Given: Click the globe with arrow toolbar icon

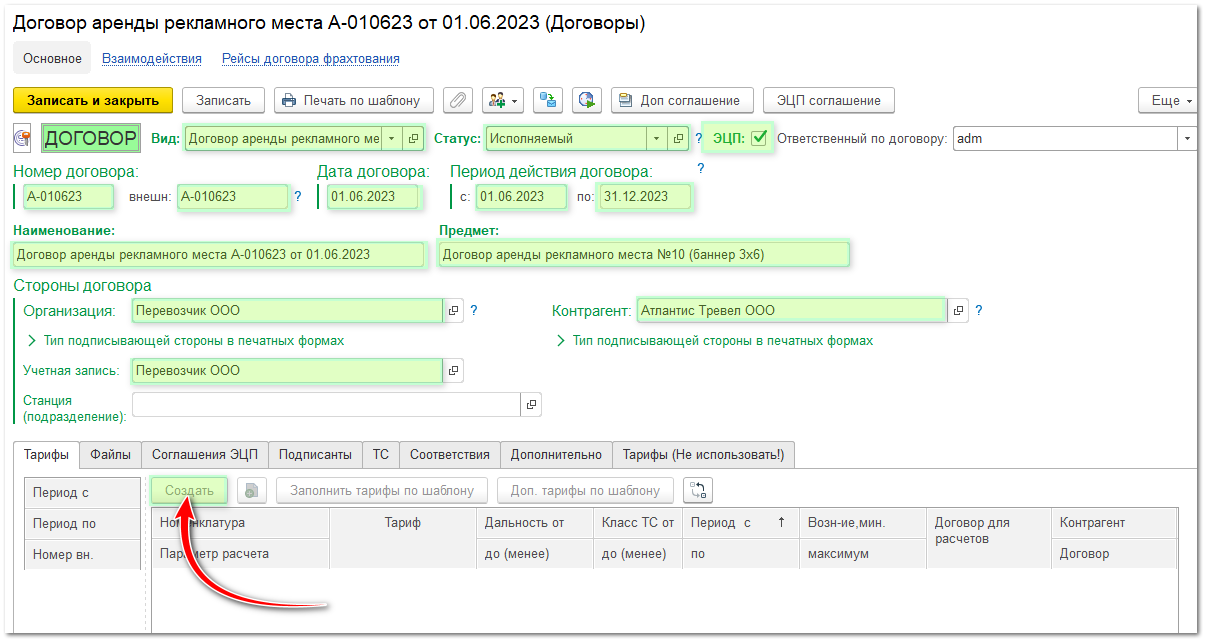Looking at the screenshot, I should tap(586, 100).
